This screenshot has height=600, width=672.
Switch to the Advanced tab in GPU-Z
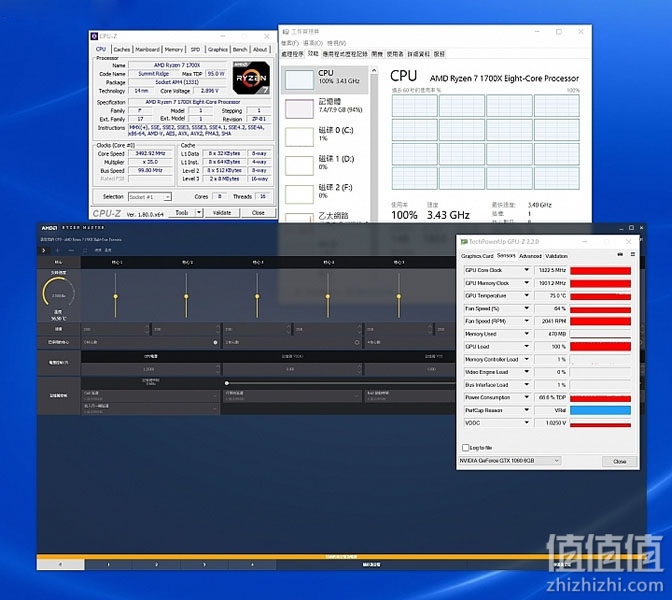pos(530,256)
